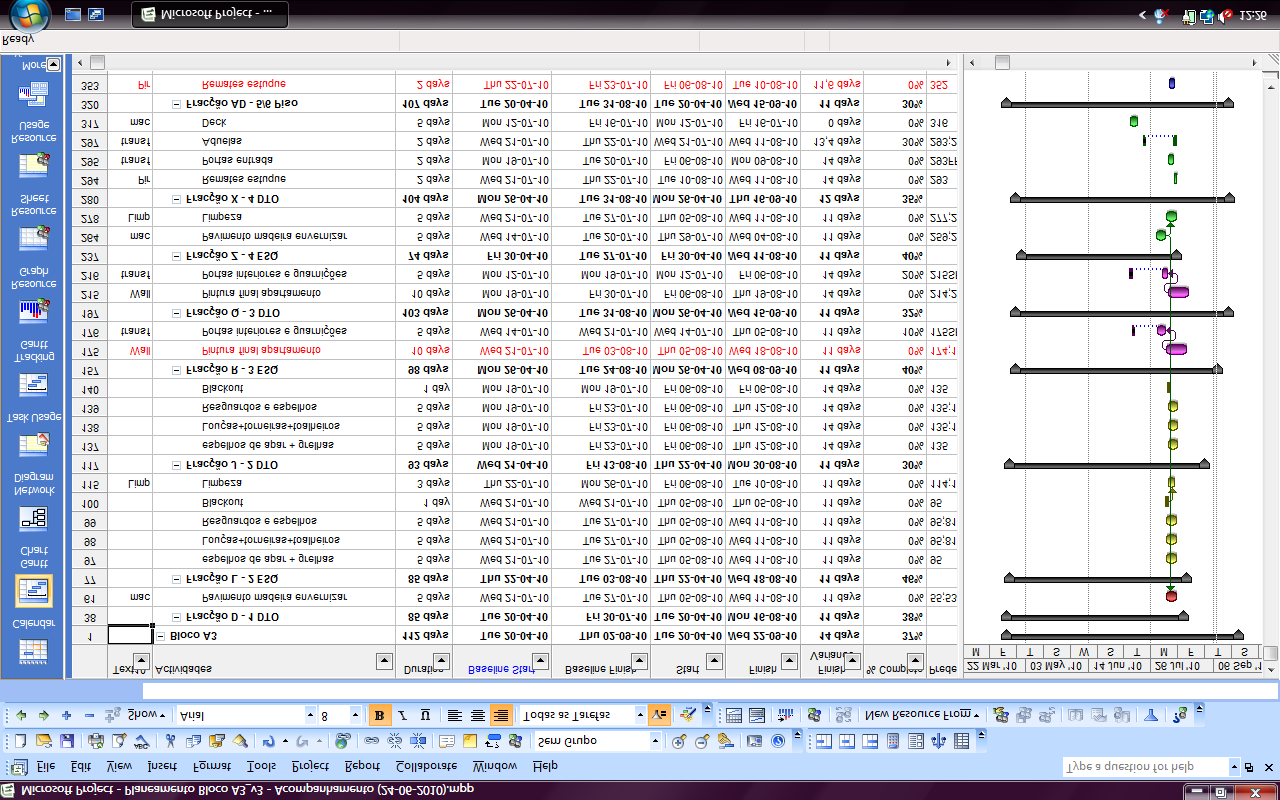Open the Duration column filter arrow
The width and height of the screenshot is (1280, 800).
click(x=441, y=660)
